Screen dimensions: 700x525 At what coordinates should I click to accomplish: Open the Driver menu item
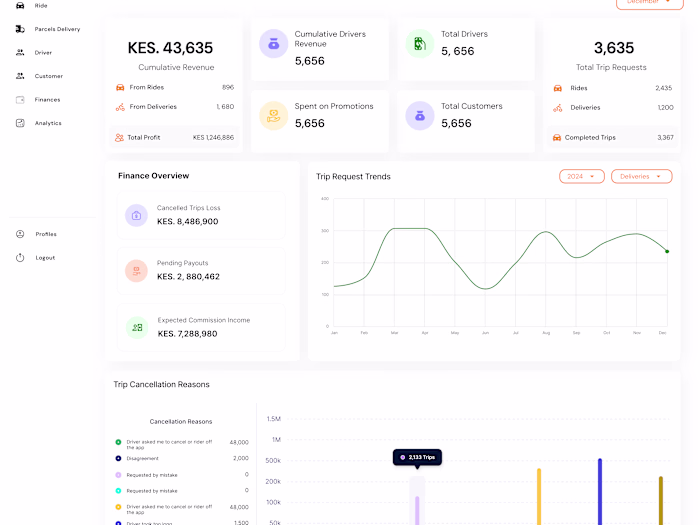point(43,53)
